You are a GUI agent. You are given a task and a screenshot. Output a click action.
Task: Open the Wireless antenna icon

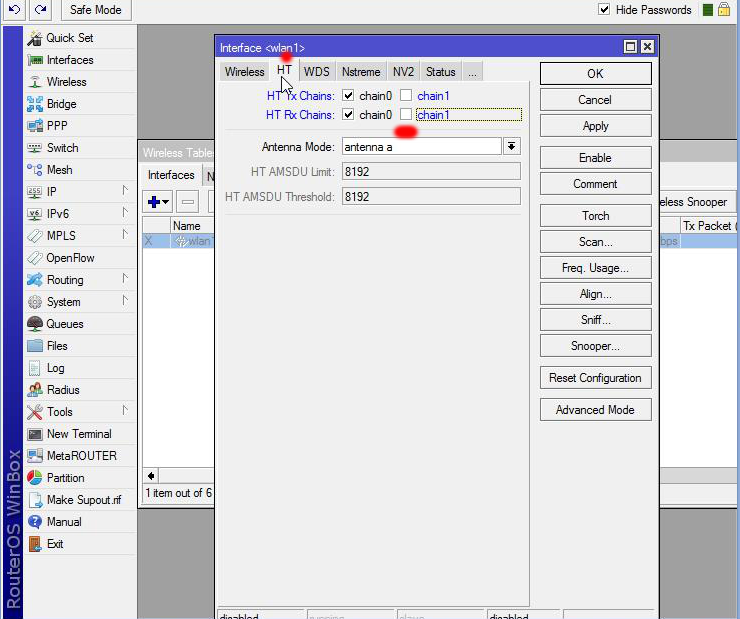(35, 82)
